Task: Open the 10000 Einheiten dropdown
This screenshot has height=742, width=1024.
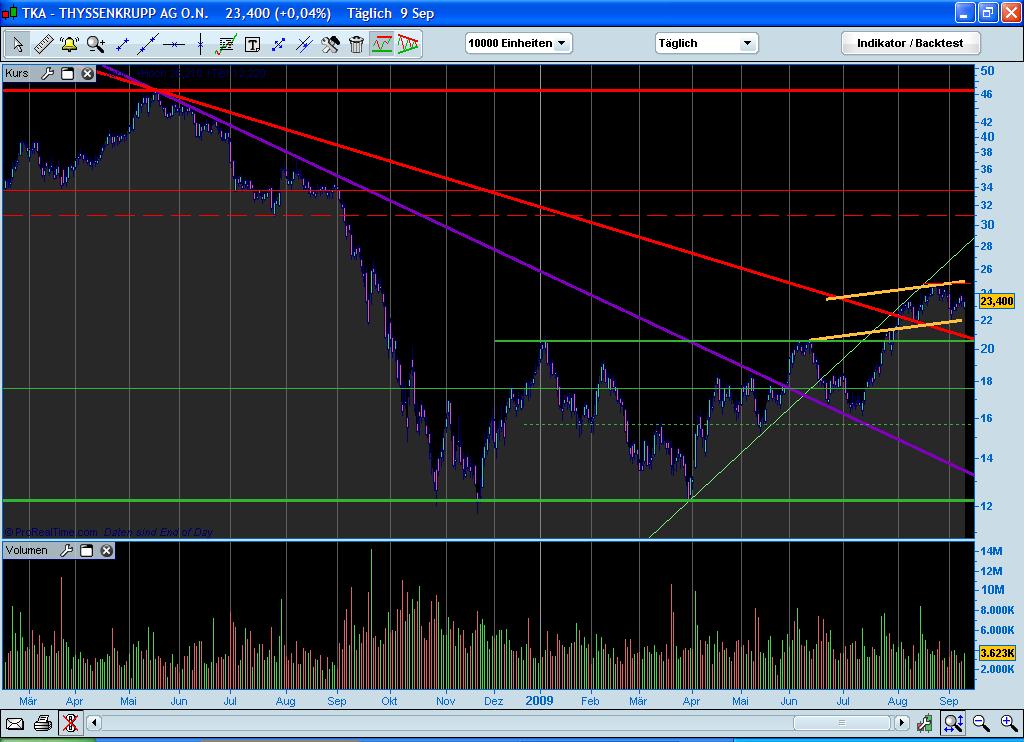Action: click(519, 43)
